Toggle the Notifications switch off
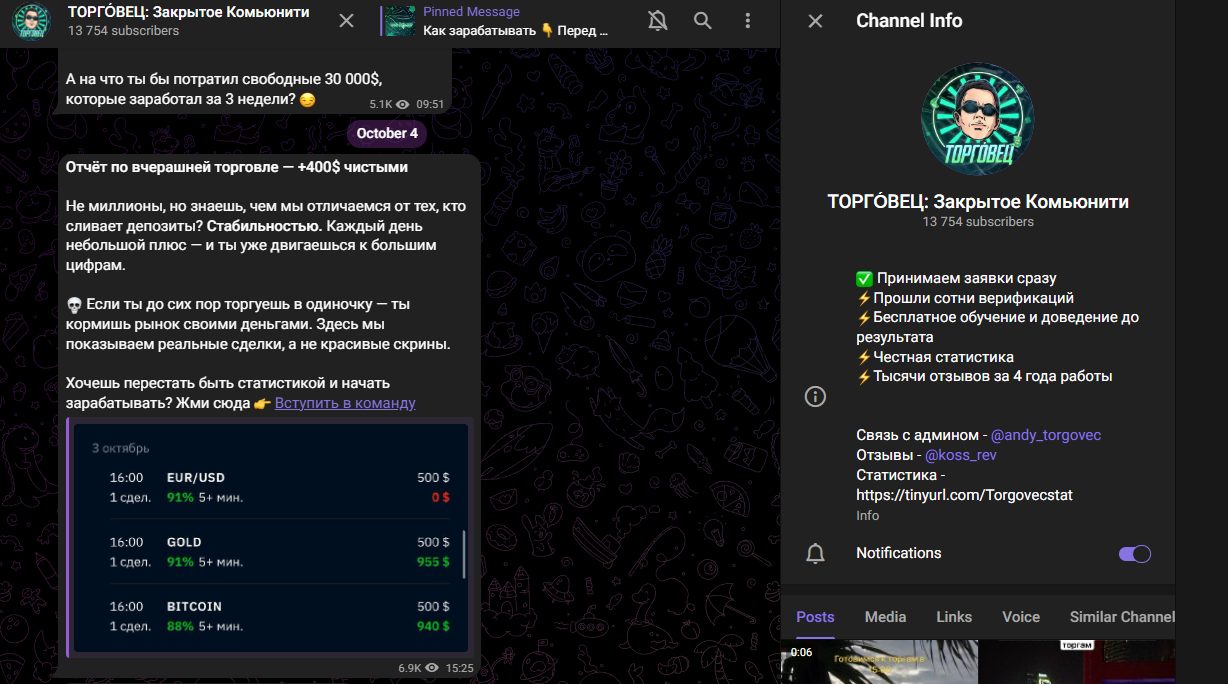 point(1134,554)
